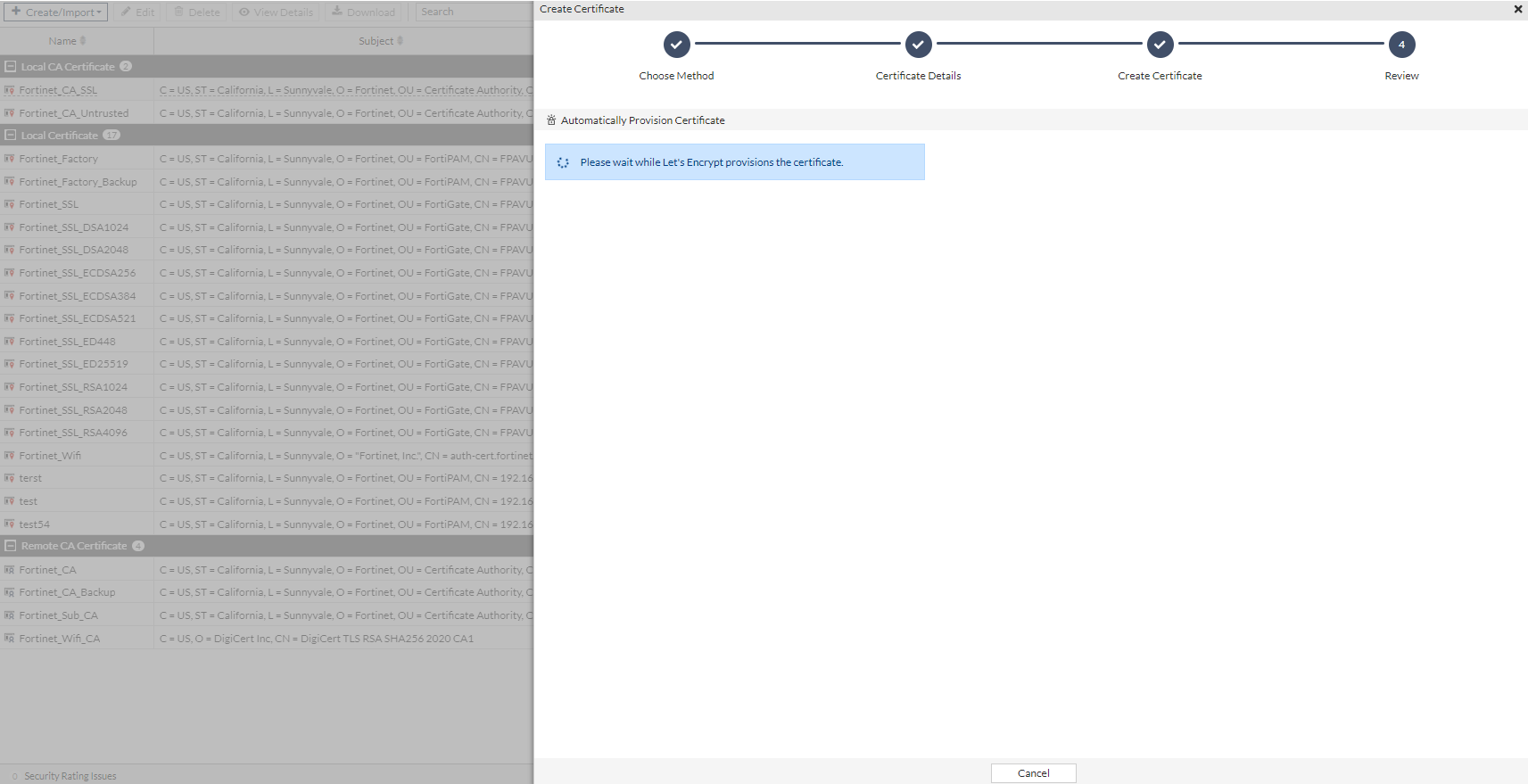Select the test54 certificate row
The width and height of the screenshot is (1528, 784).
(267, 524)
